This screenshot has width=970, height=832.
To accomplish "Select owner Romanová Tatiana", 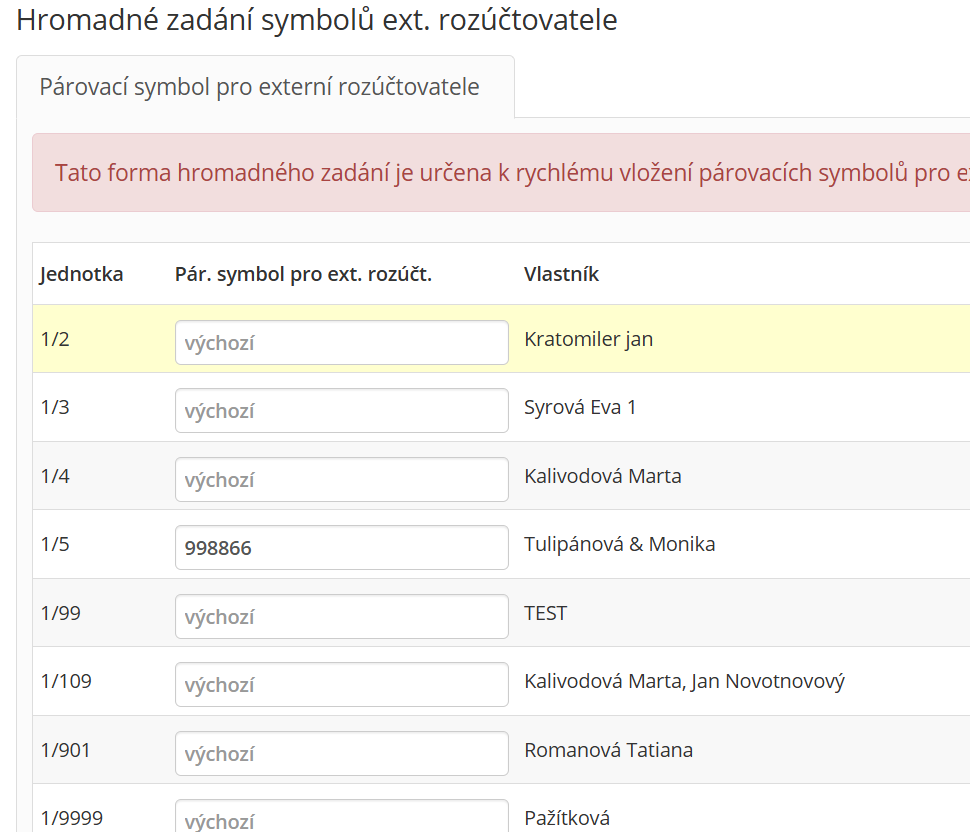I will (x=608, y=750).
